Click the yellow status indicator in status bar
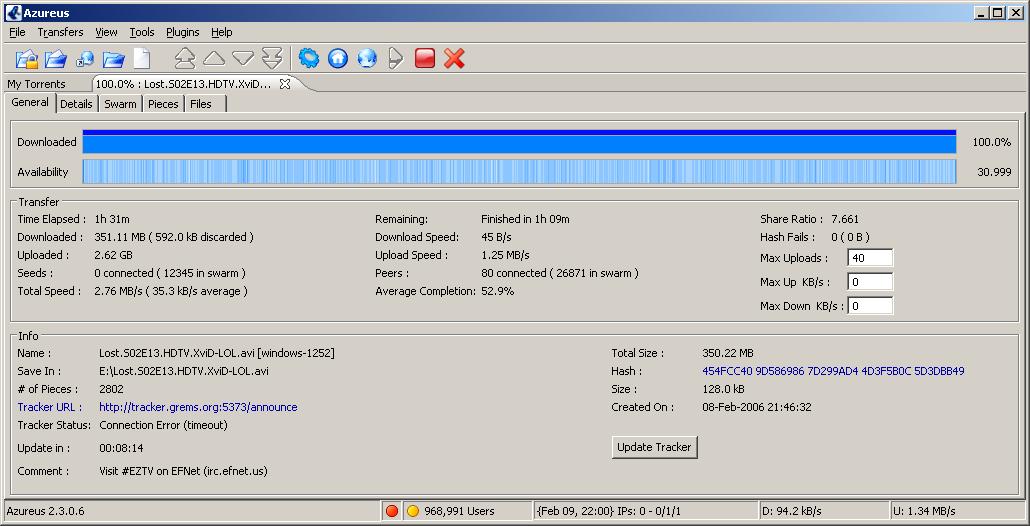This screenshot has height=526, width=1030. click(x=413, y=511)
